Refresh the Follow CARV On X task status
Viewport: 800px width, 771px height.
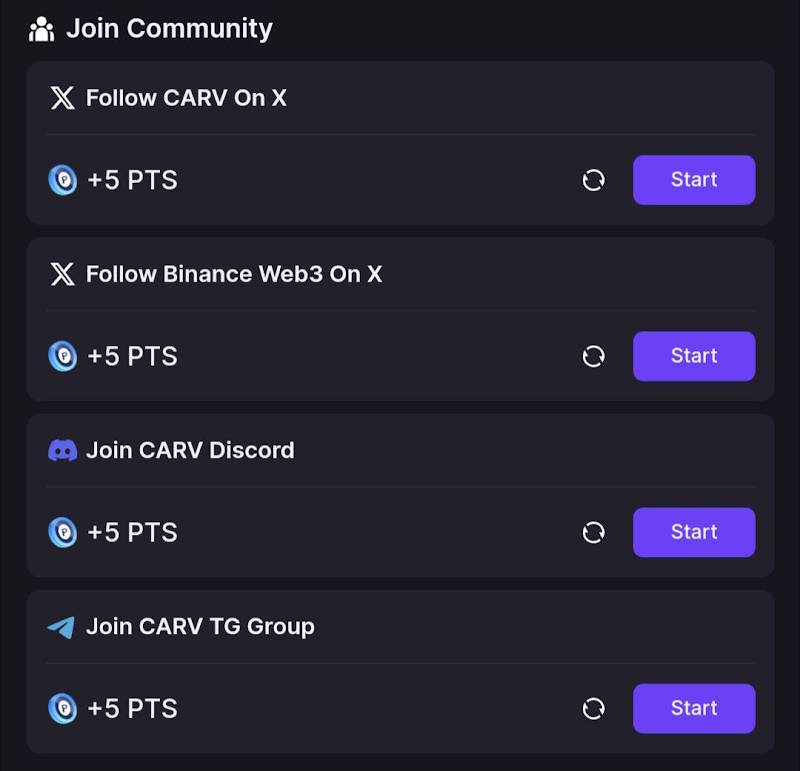593,180
